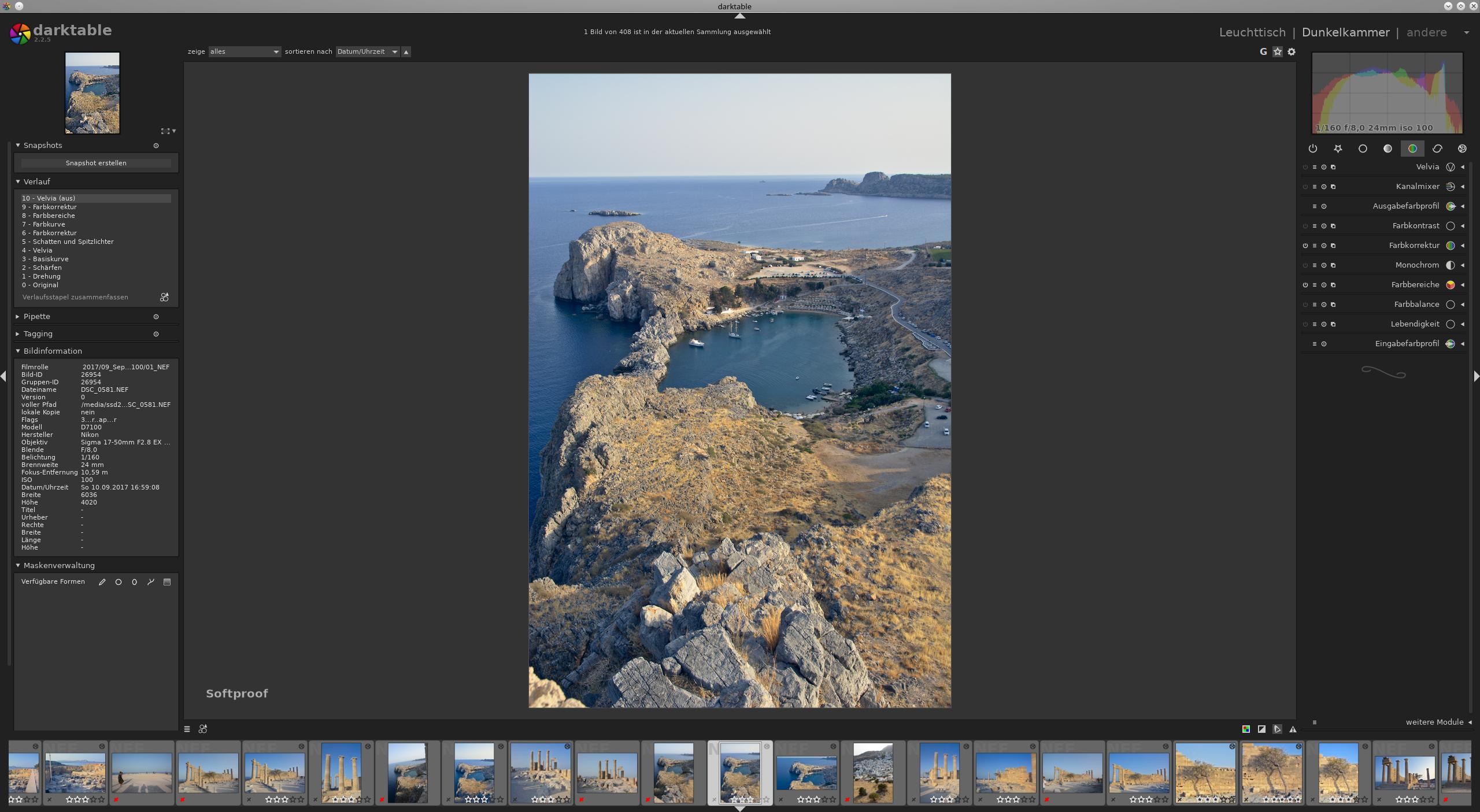1480x812 pixels.
Task: Click 'Snapshot erstellen' button
Action: click(96, 163)
